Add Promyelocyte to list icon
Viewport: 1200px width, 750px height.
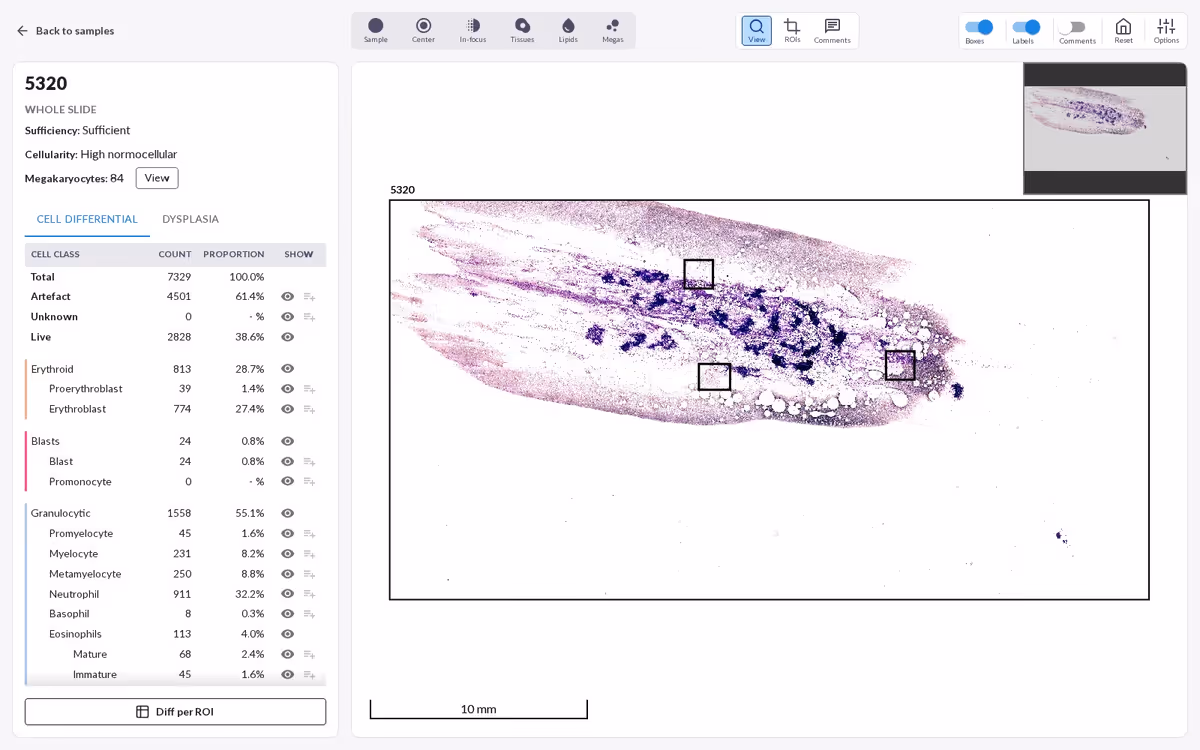point(310,534)
